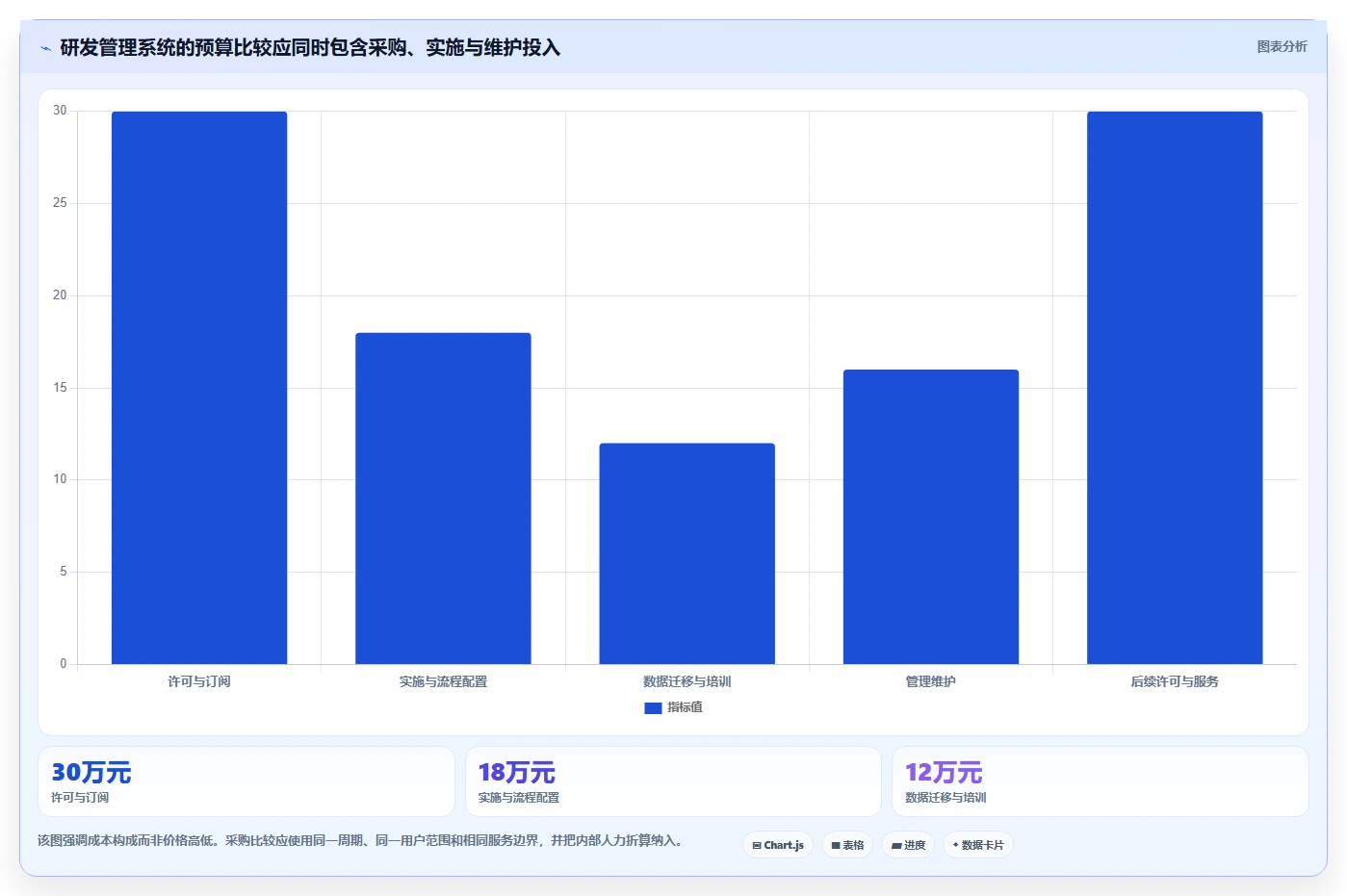The width and height of the screenshot is (1347, 896).
Task: Click the 实施与流程配置 bar in the chart
Action: click(443, 499)
